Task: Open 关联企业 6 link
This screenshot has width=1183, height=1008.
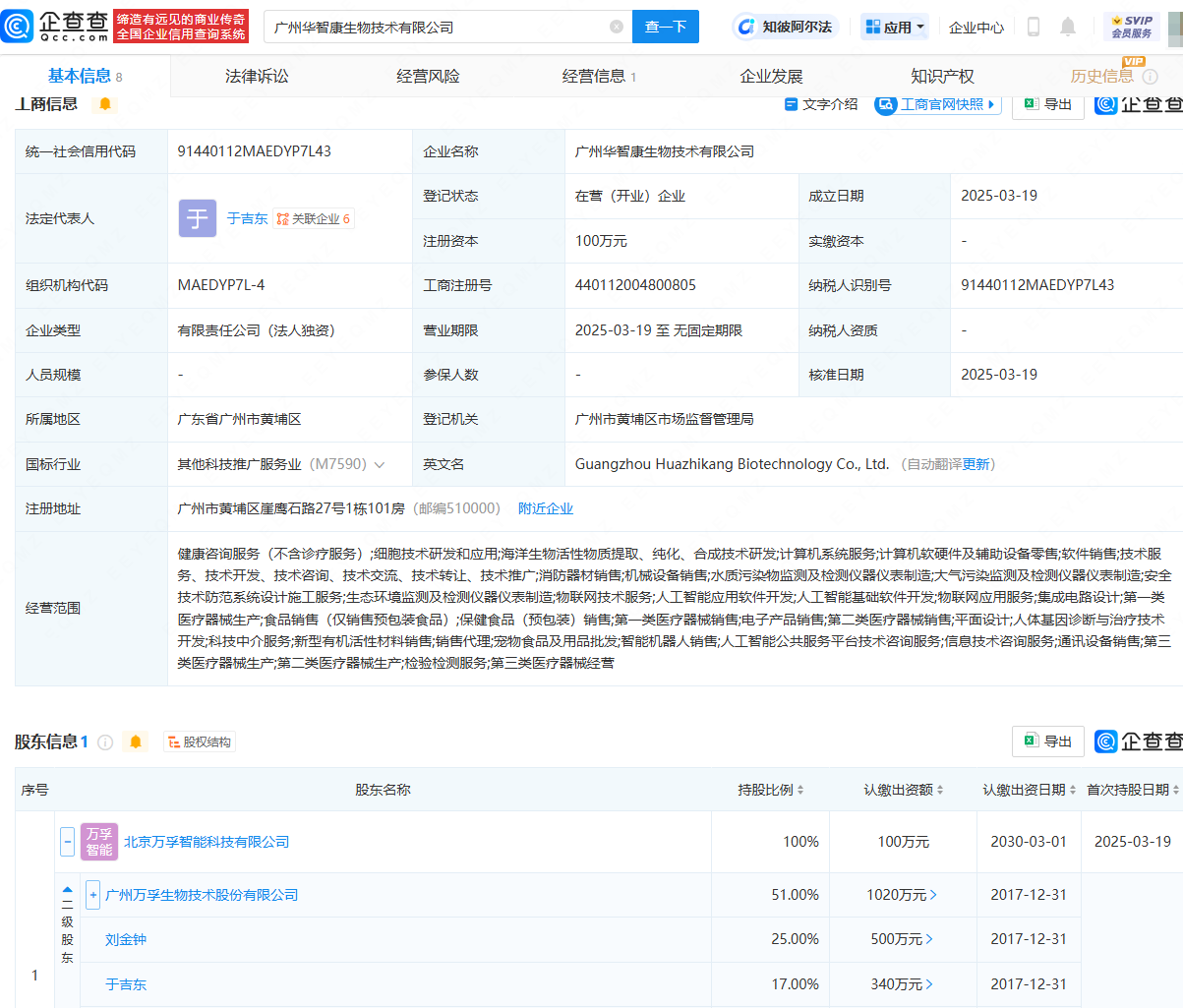Action: point(313,218)
